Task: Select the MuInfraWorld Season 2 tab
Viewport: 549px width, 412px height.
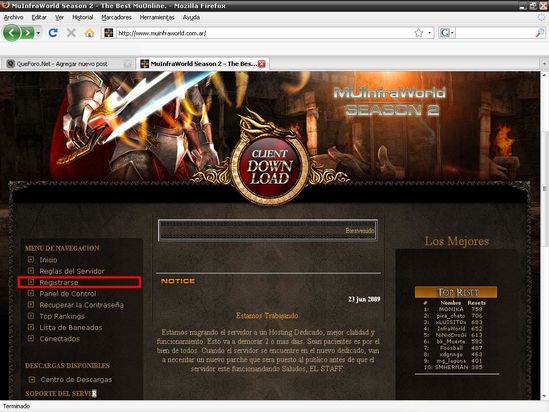Action: (x=203, y=64)
